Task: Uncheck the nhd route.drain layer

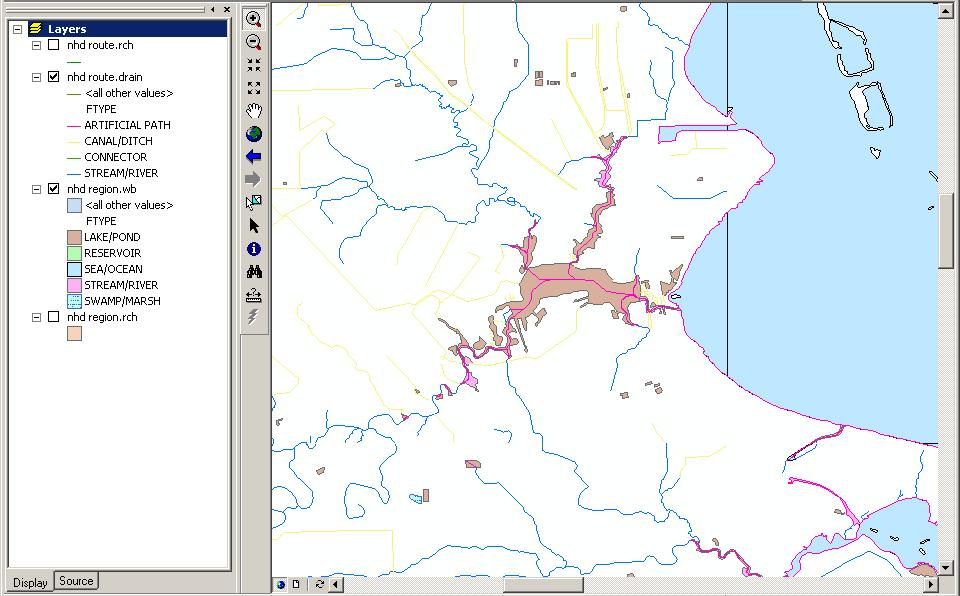Action: point(54,77)
